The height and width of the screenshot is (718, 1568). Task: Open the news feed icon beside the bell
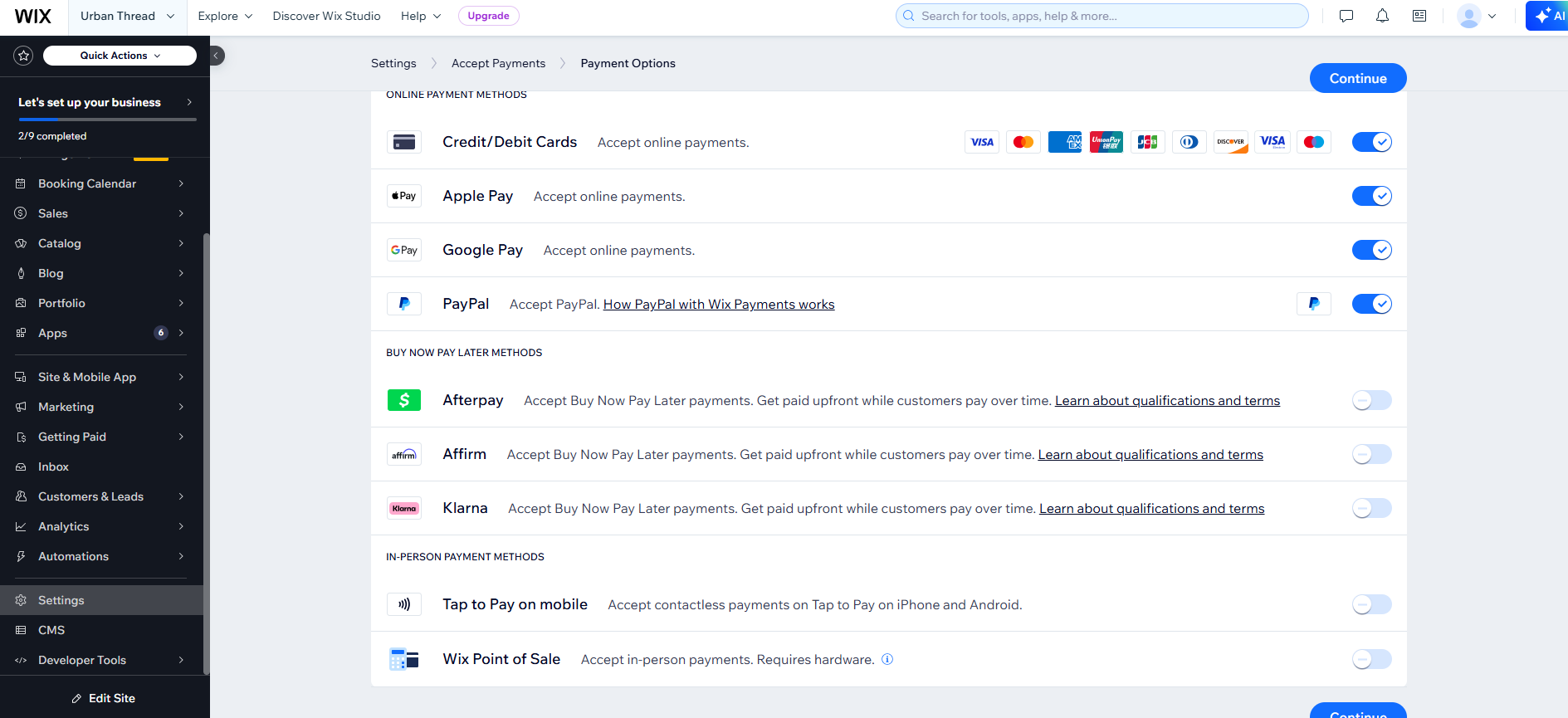(1419, 16)
